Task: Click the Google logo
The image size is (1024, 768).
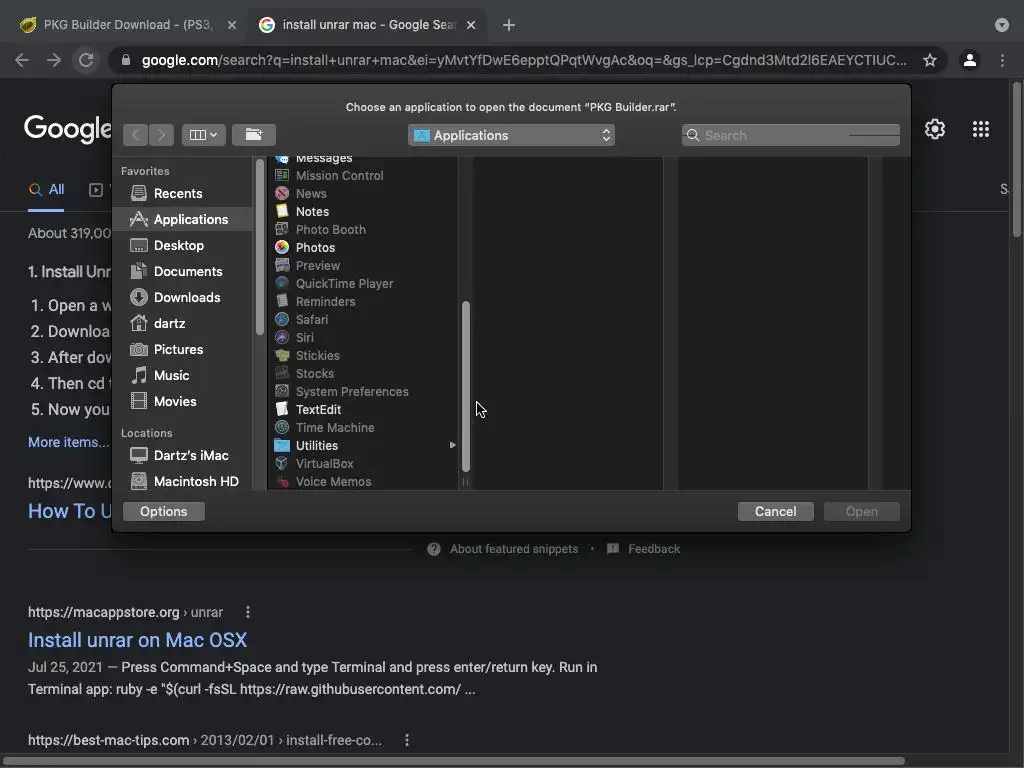Action: 67,129
